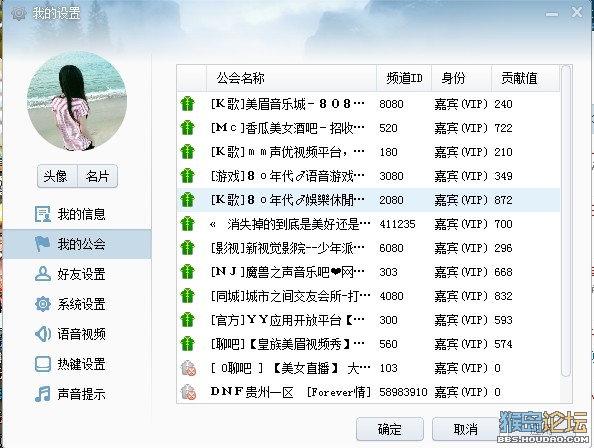Click the gear icon for 系统设置
The width and height of the screenshot is (594, 448).
[42, 304]
